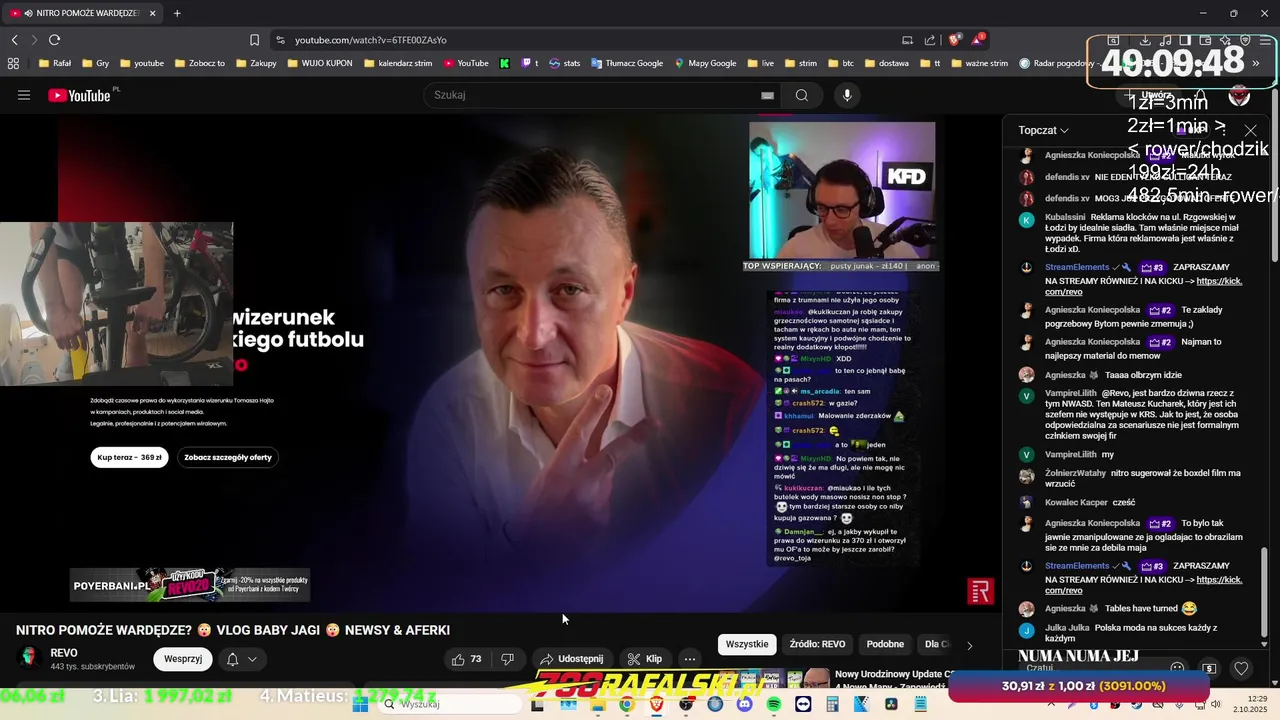1280x720 pixels.
Task: Open account avatar at top right
Action: pyautogui.click(x=1239, y=95)
